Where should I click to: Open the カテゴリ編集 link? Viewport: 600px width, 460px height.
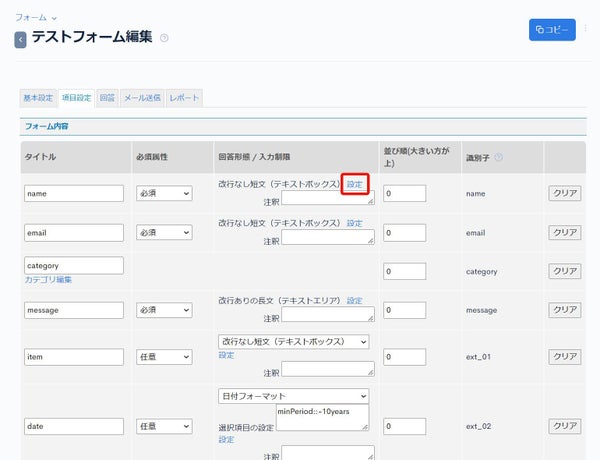(48, 280)
